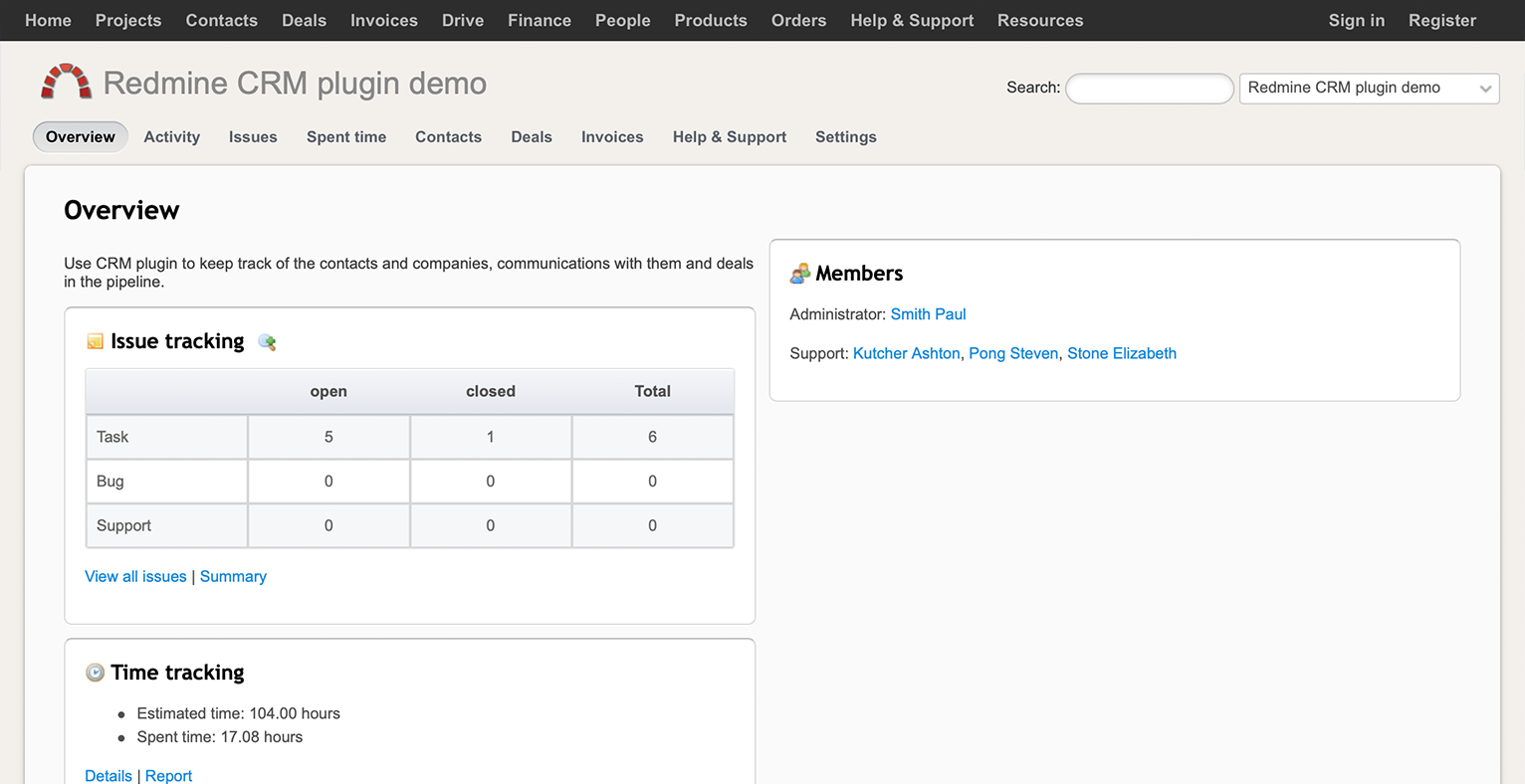Click the issue tracking magnifier icon
Viewport: 1525px width, 784px height.
pos(267,342)
